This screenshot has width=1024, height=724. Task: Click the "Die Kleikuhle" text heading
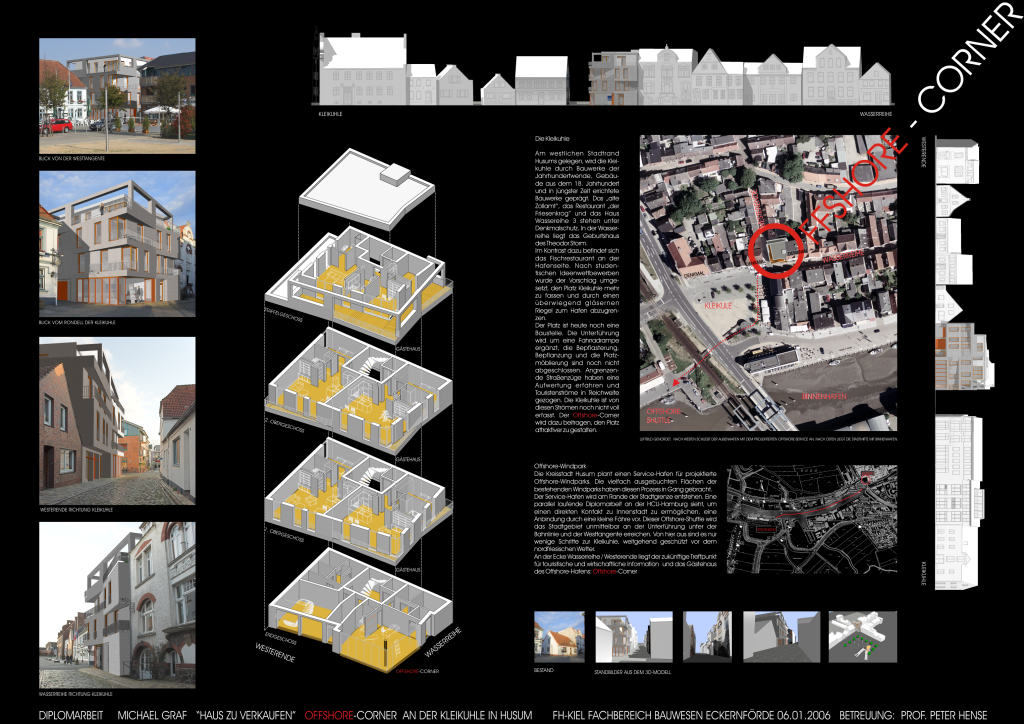pos(552,139)
